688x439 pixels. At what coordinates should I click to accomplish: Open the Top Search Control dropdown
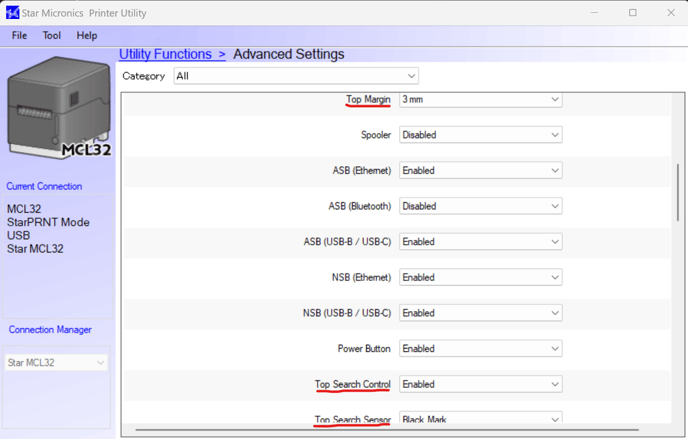pos(480,384)
